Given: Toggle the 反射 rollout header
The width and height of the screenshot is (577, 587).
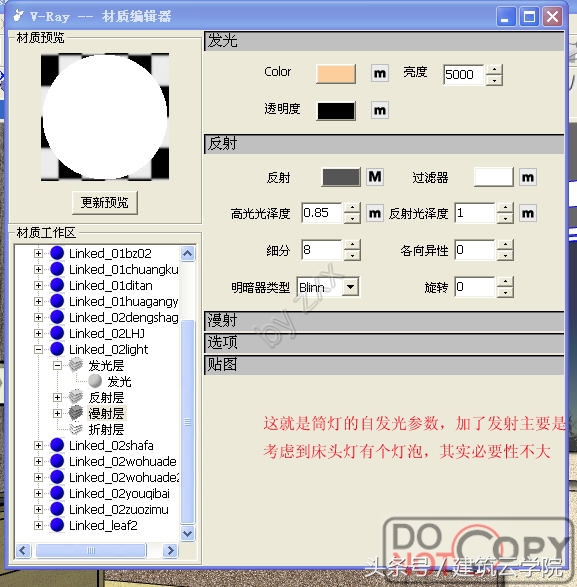Looking at the screenshot, I should pos(384,144).
